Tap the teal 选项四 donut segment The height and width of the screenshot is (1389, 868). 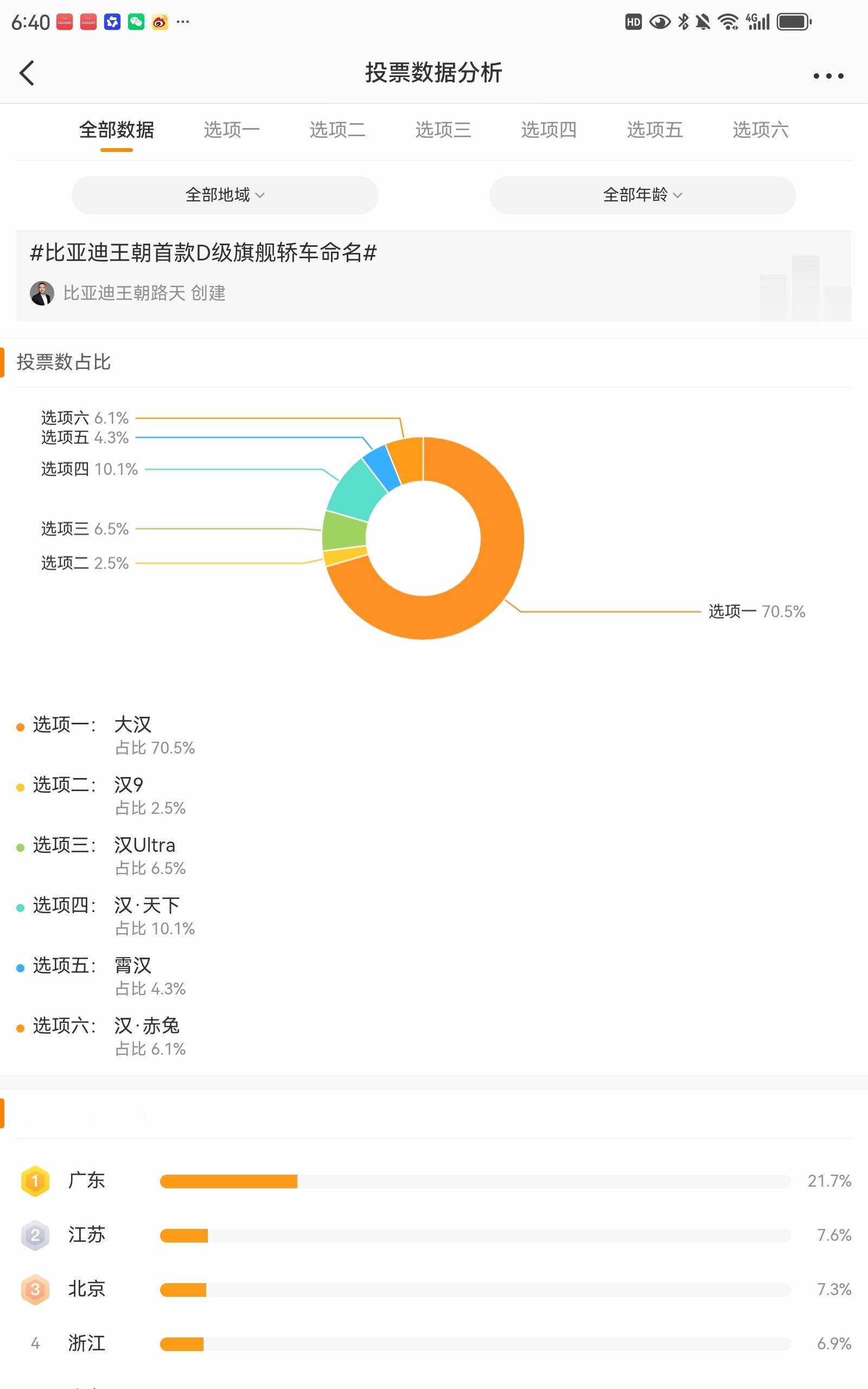click(356, 492)
